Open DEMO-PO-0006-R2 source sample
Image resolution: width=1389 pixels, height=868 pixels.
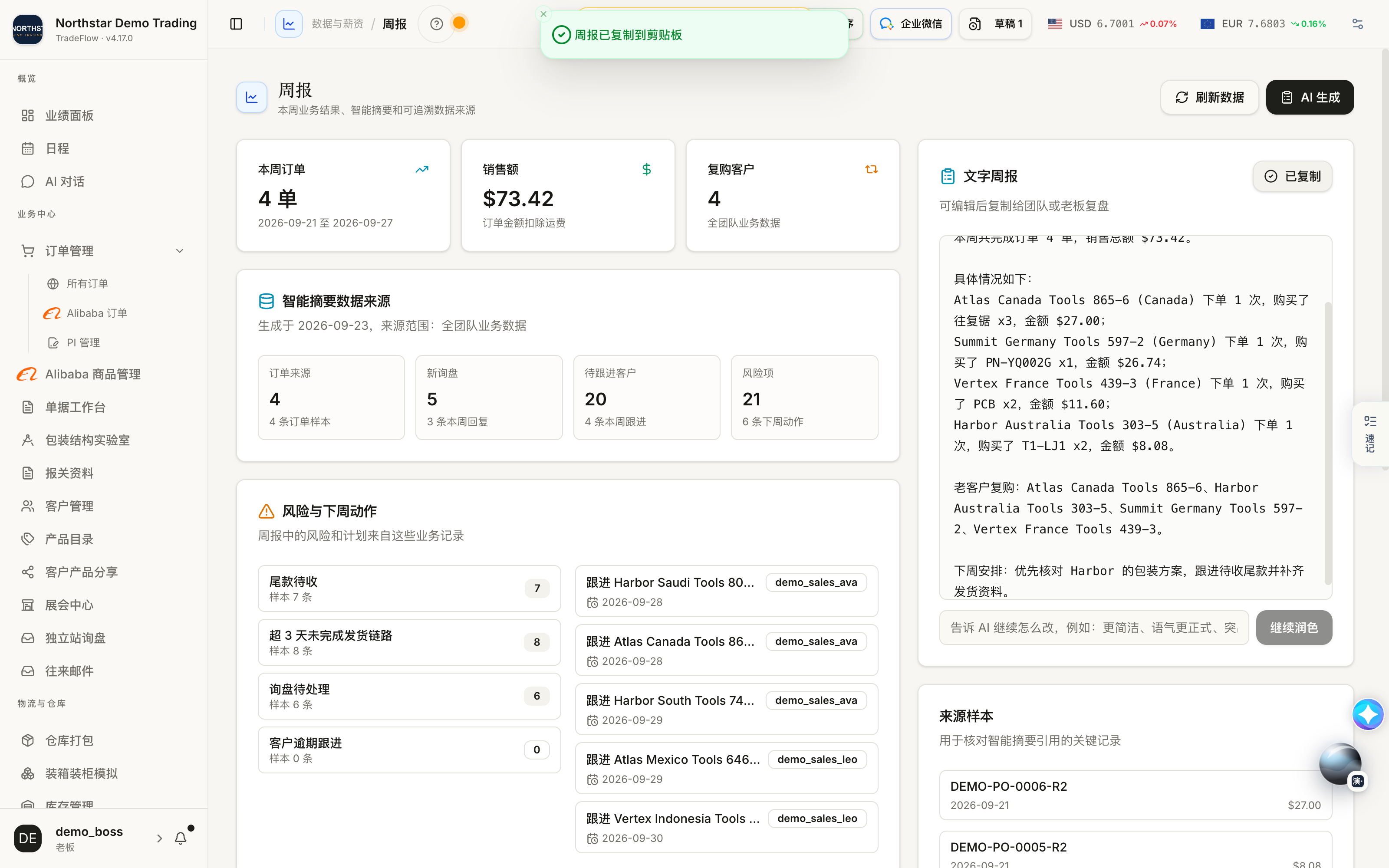click(x=1136, y=795)
